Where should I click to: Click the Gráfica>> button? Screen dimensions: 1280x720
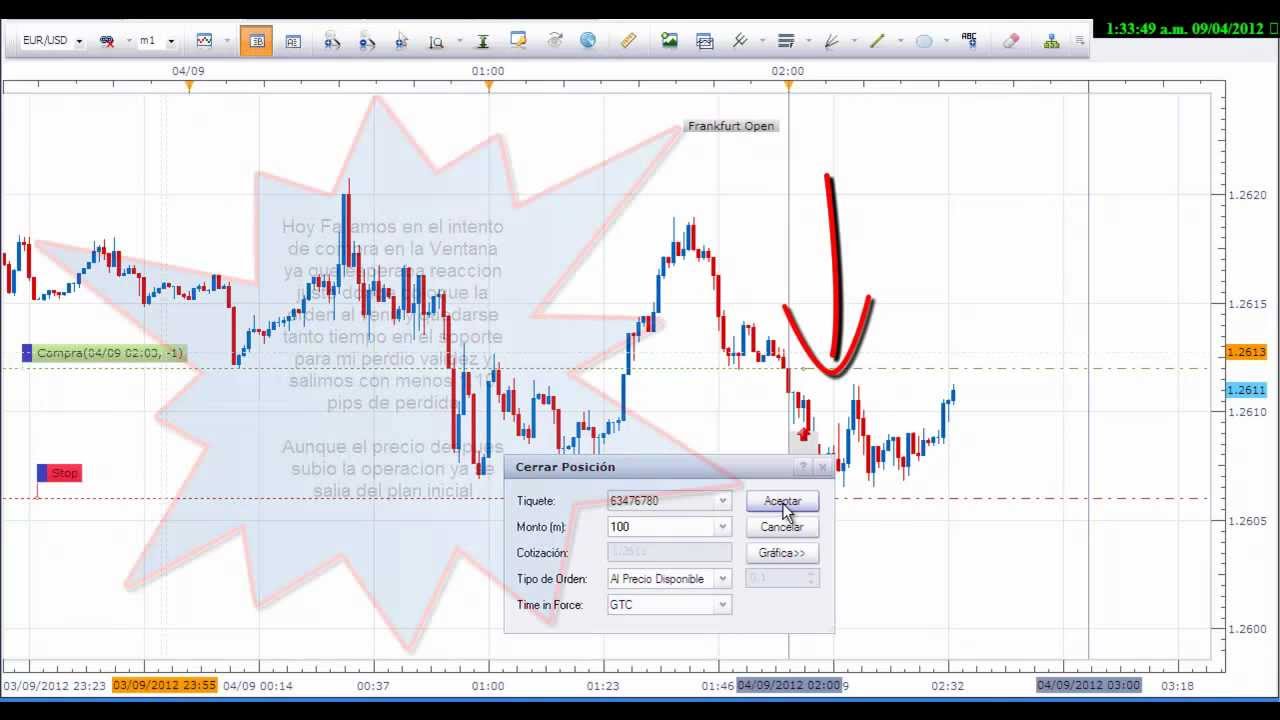click(x=782, y=553)
